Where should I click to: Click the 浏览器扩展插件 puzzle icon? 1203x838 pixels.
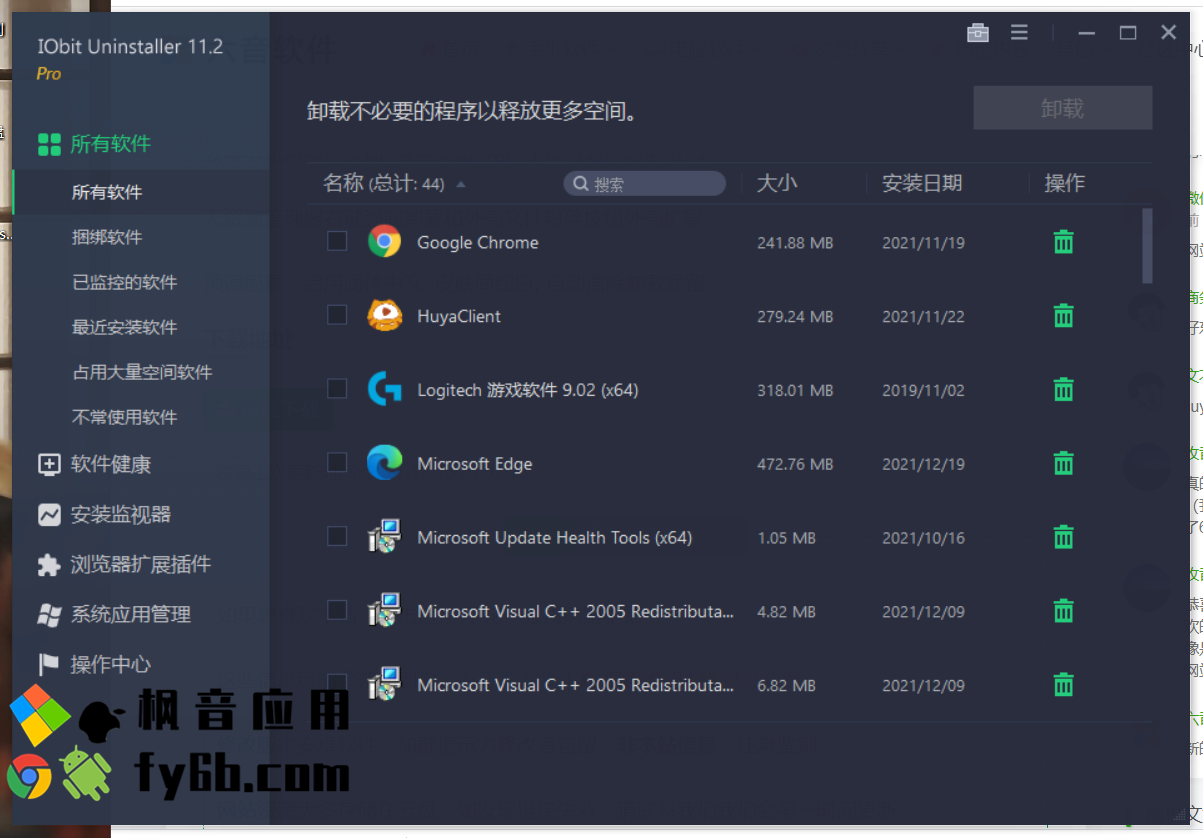[49, 565]
